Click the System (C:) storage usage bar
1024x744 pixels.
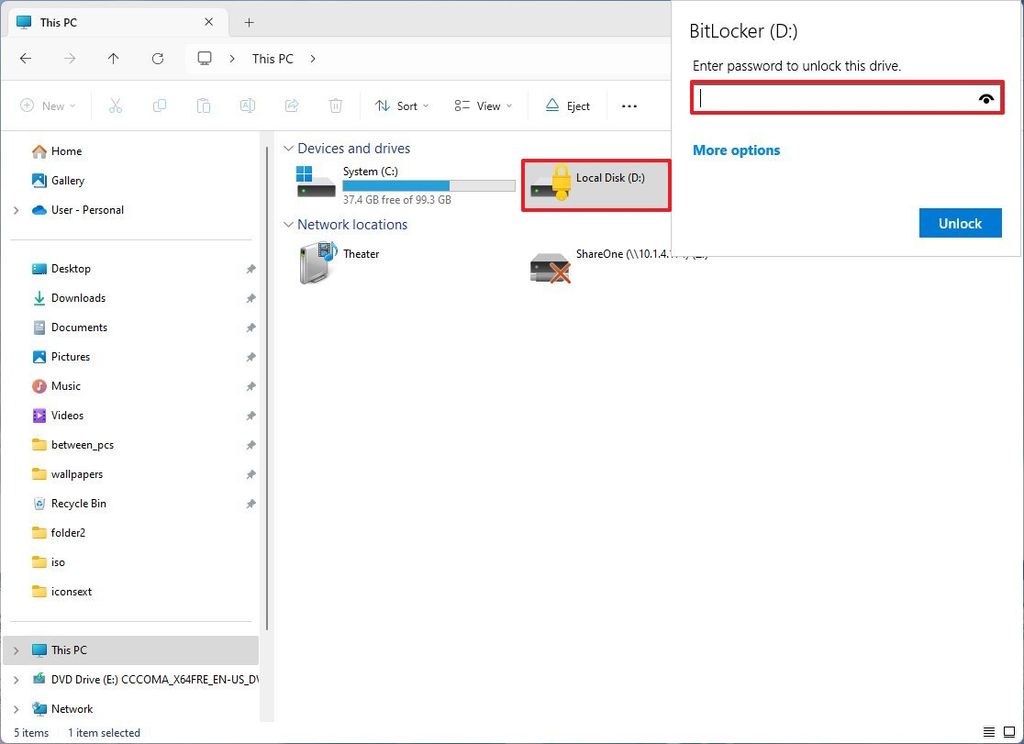pos(429,185)
